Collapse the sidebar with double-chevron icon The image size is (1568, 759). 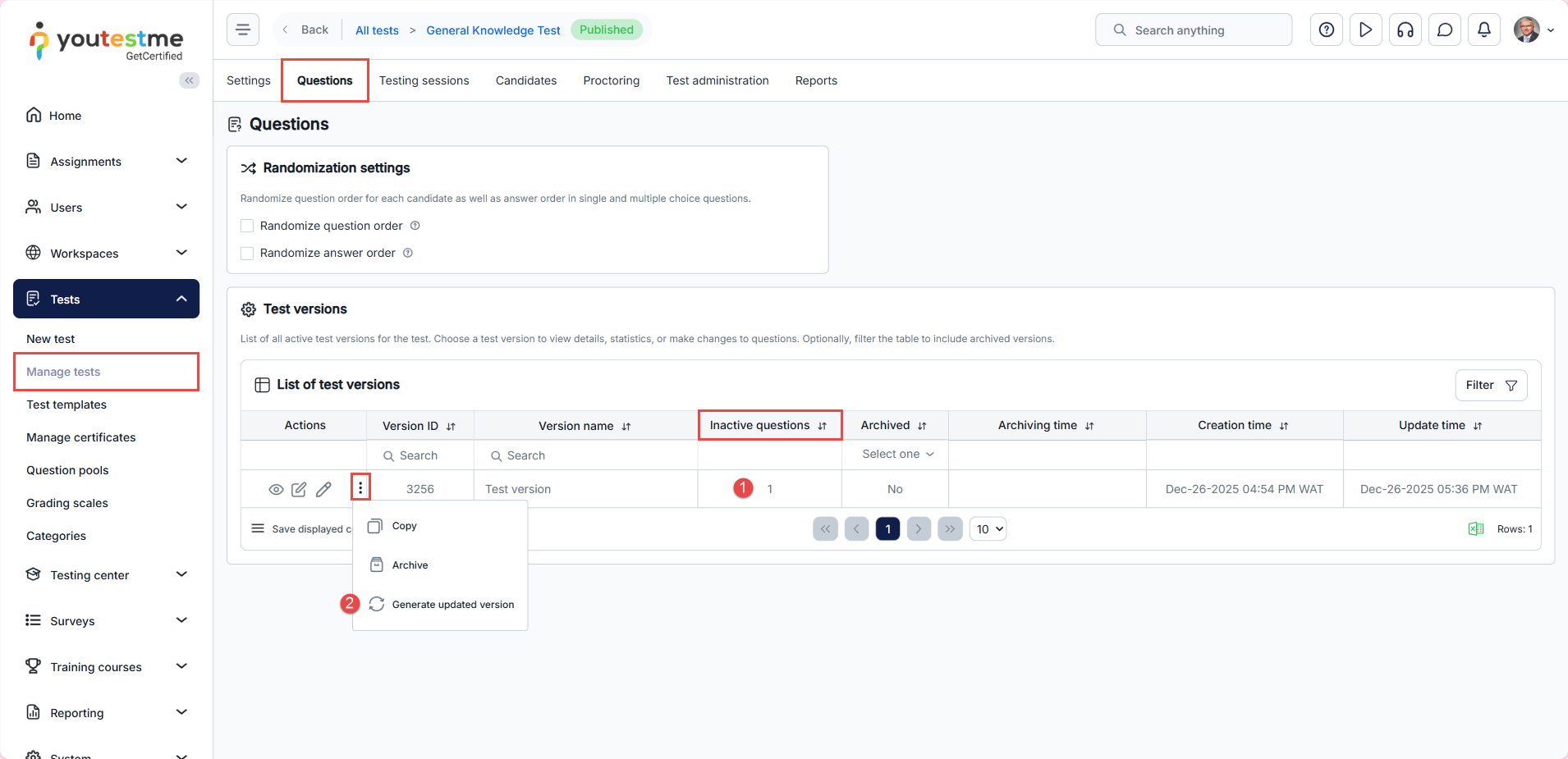coord(190,80)
